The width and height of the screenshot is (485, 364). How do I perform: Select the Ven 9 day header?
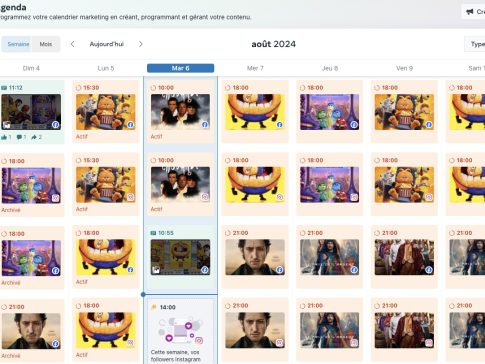coord(404,68)
